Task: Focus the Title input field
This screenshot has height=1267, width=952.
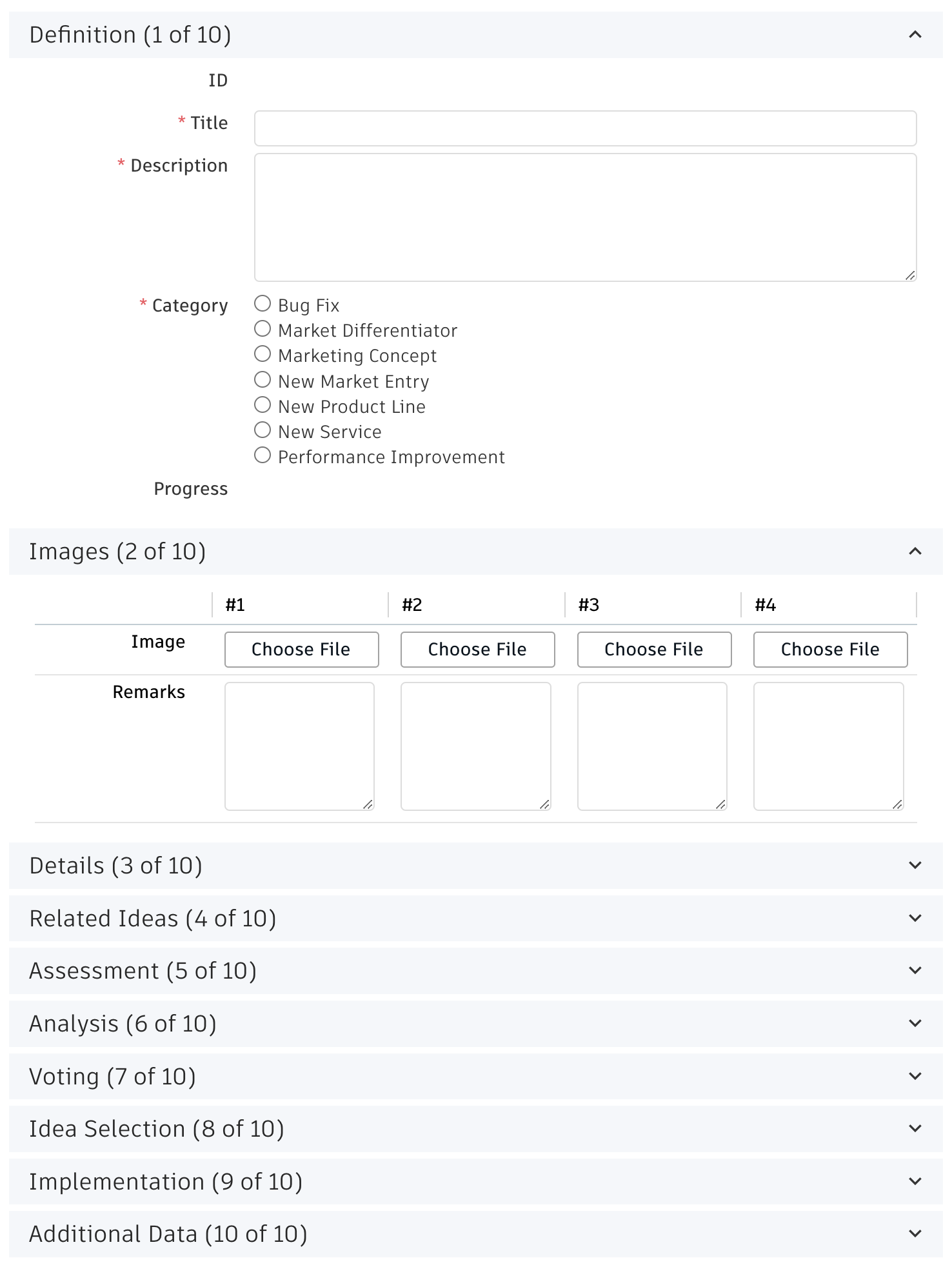Action: tap(586, 128)
